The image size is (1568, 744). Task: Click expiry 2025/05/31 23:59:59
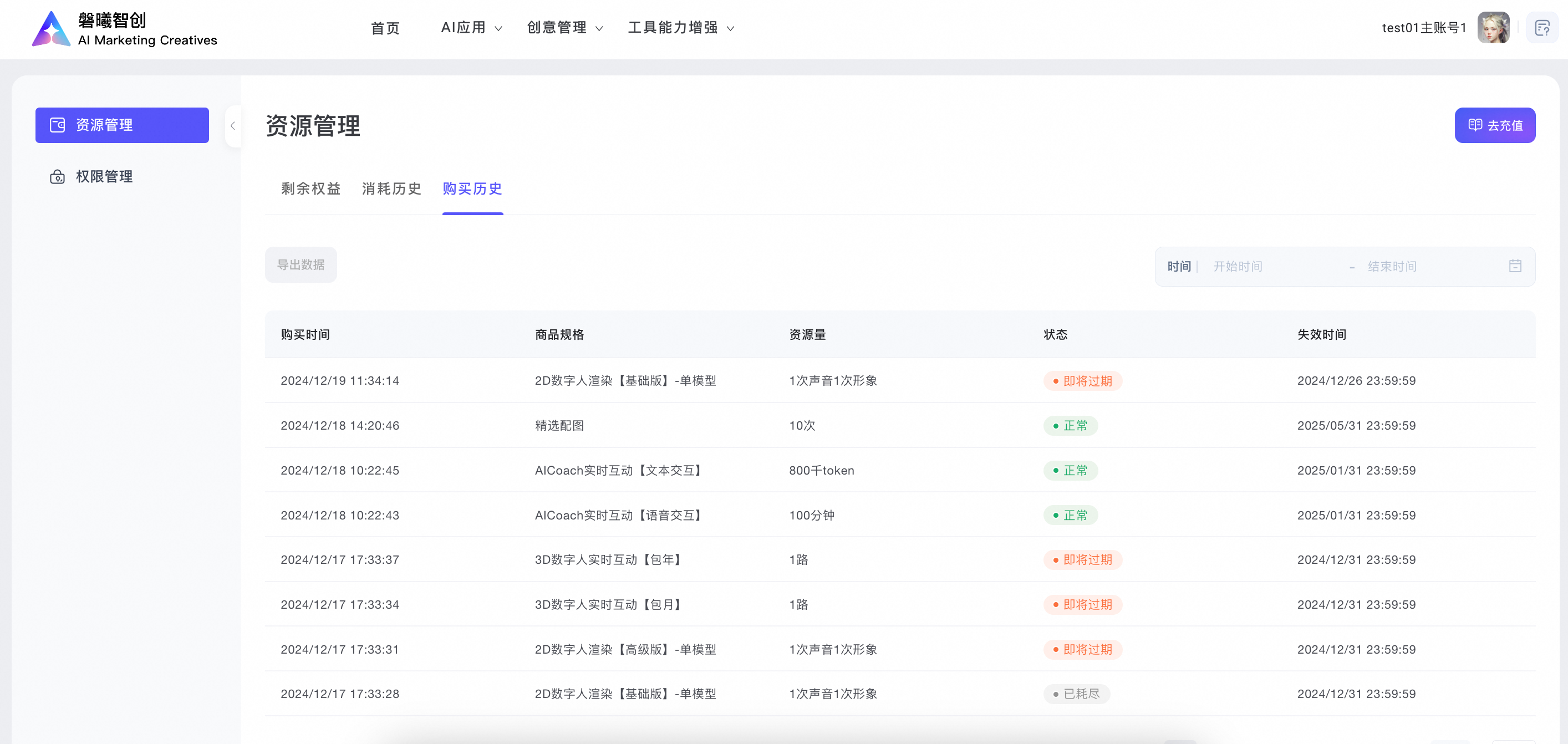[x=1356, y=426]
